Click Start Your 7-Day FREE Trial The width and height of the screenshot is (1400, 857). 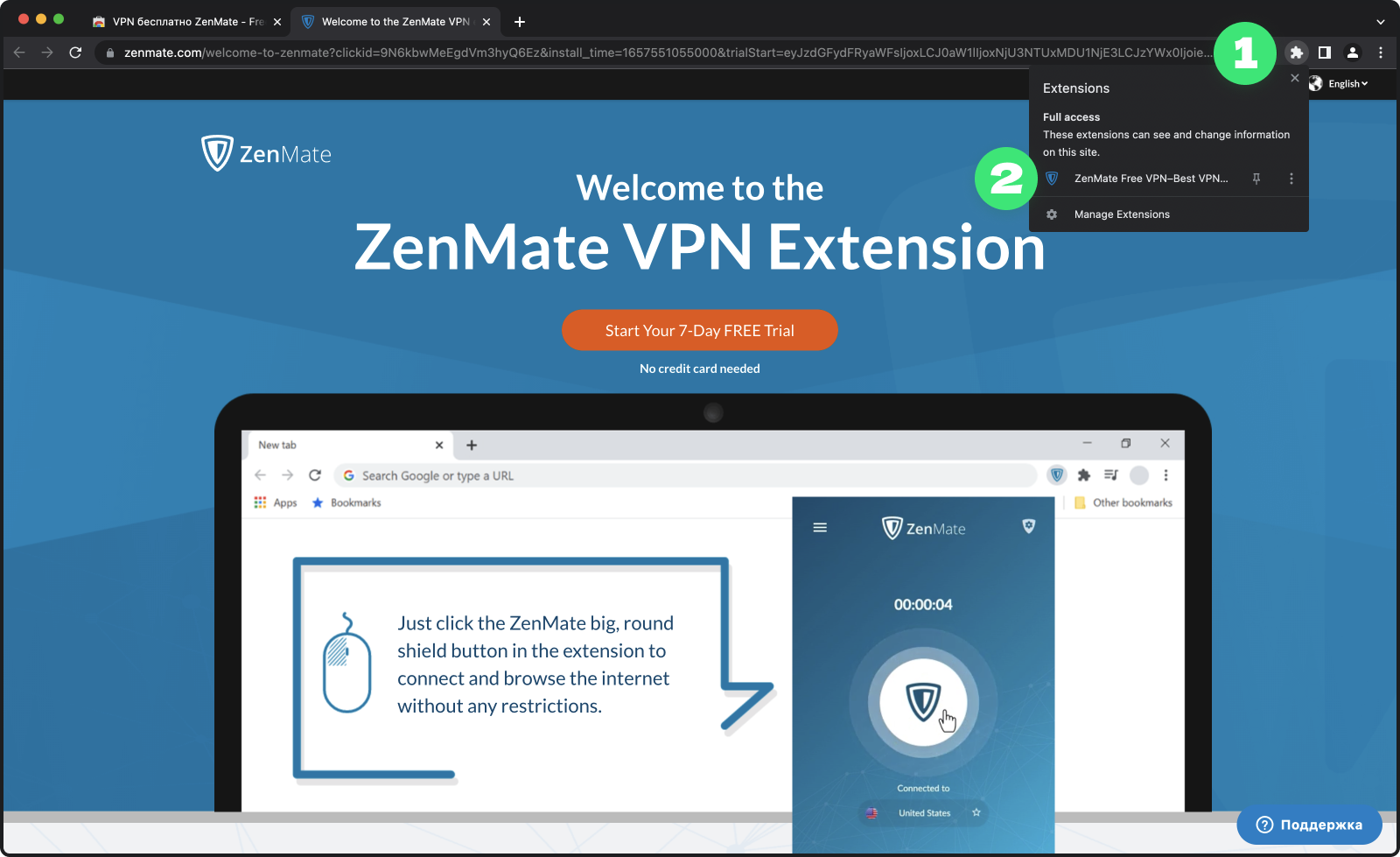click(x=700, y=330)
